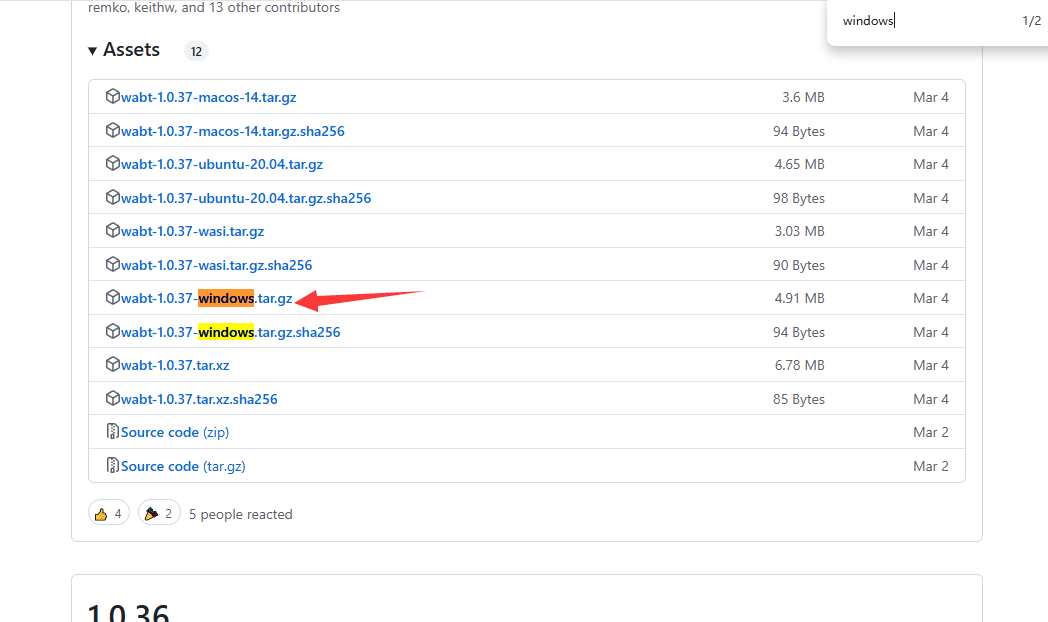Click package icon for the highlighted windows.tar.gz asset
1048x622 pixels.
(113, 298)
